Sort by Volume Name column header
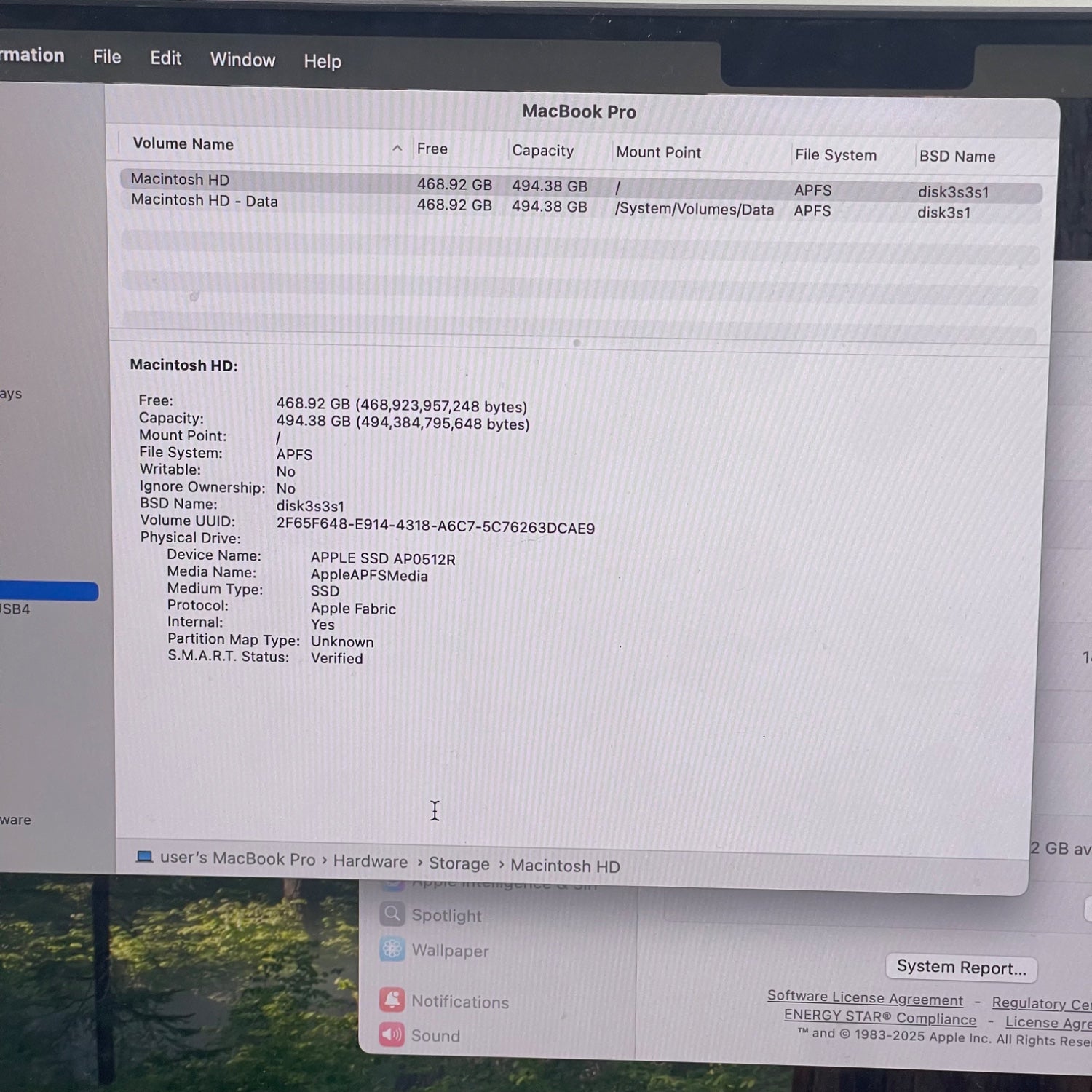 183,144
